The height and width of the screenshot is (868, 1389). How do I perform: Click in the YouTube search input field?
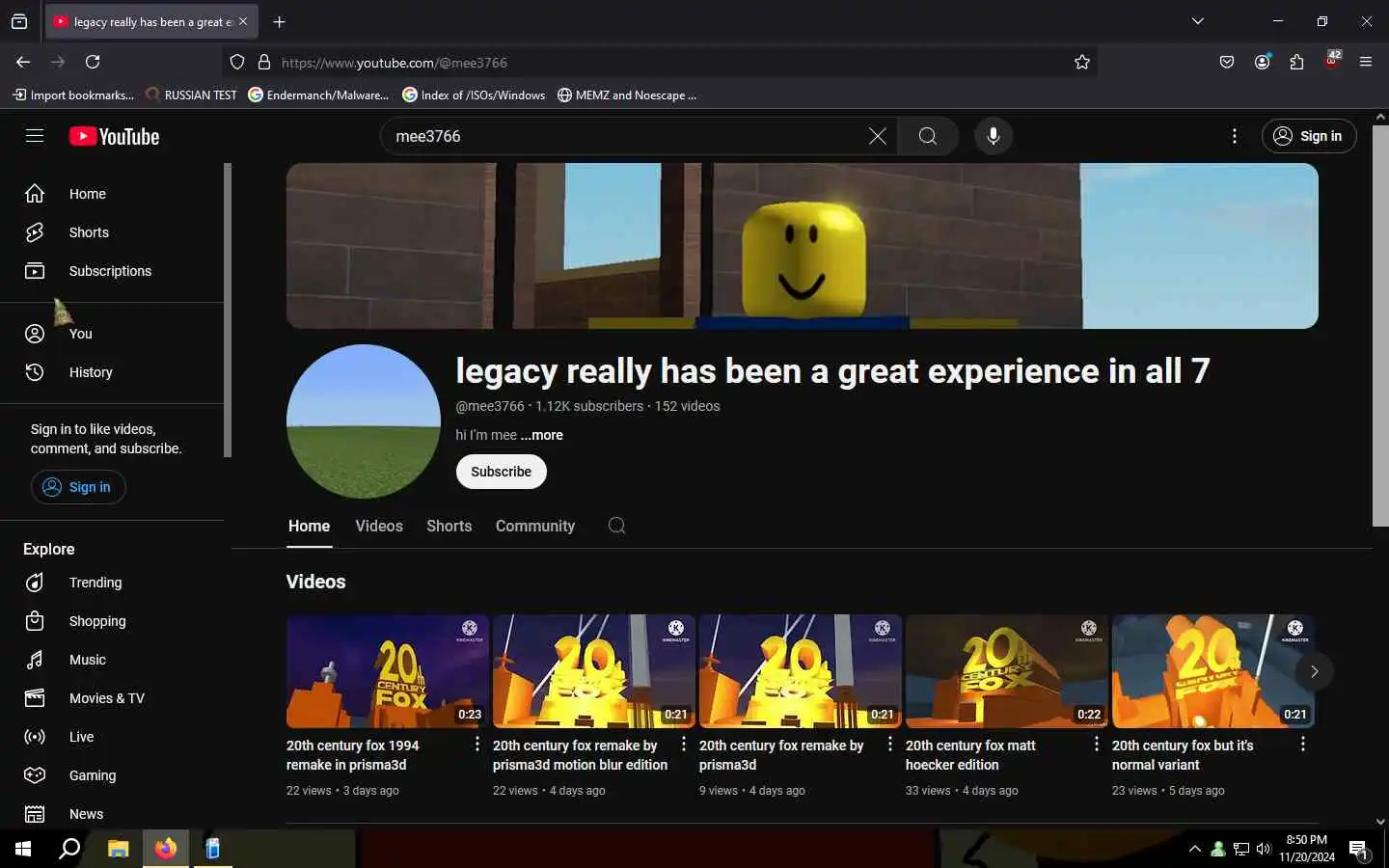click(x=627, y=136)
